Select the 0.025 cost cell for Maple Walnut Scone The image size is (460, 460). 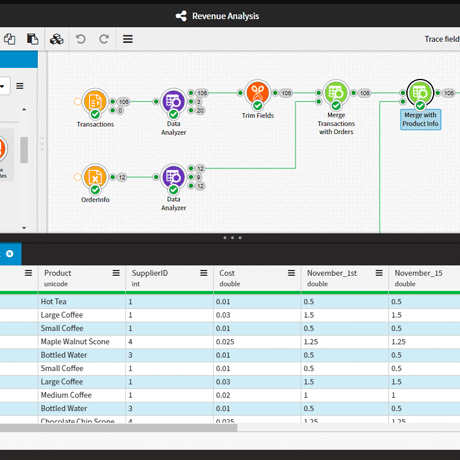(x=257, y=342)
